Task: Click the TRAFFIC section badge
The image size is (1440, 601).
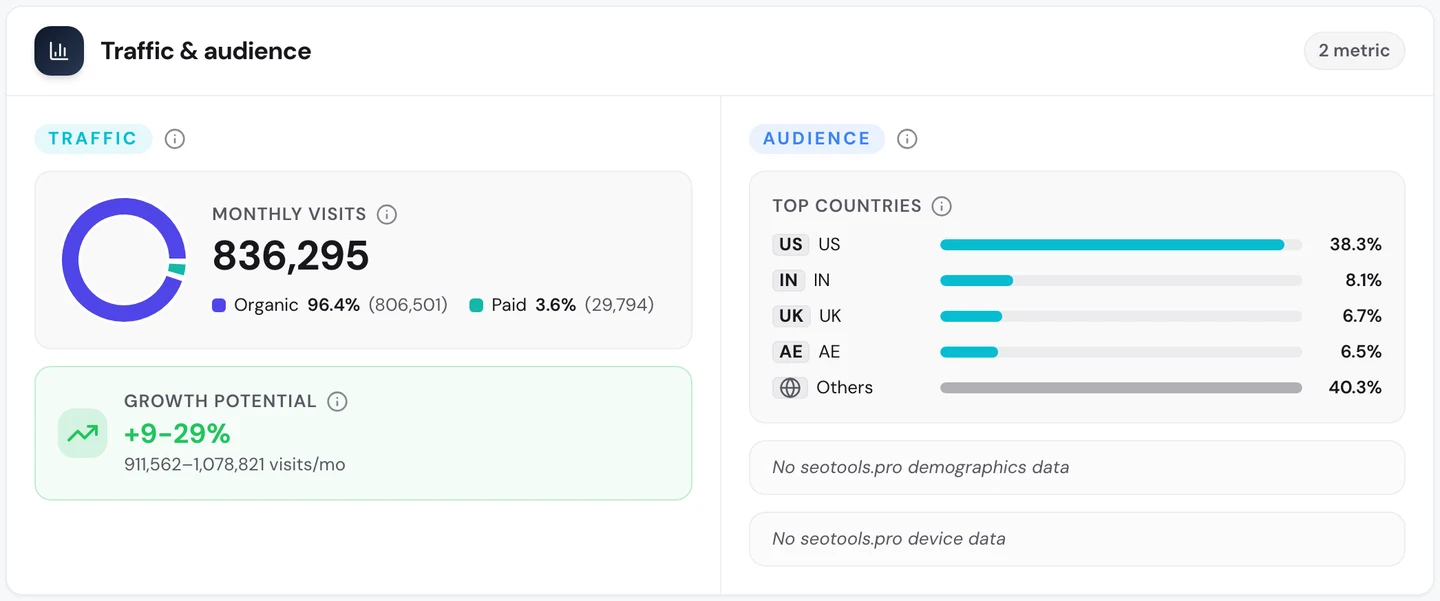Action: click(93, 139)
